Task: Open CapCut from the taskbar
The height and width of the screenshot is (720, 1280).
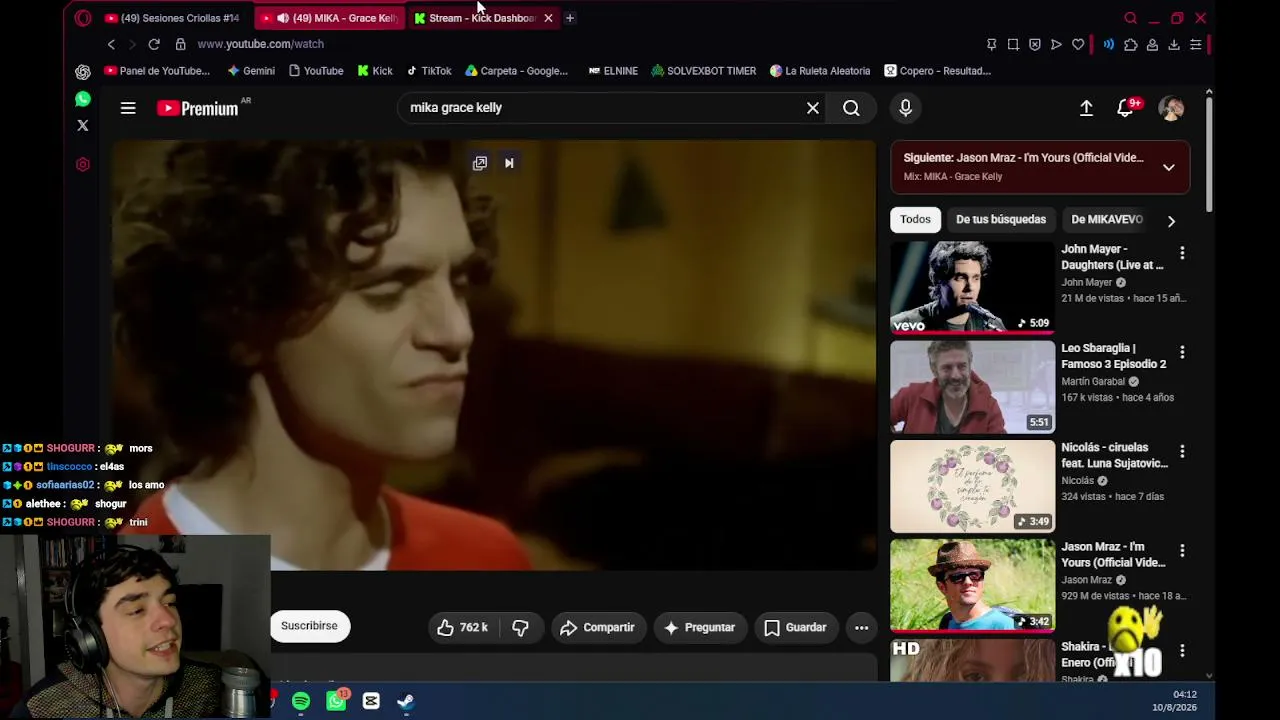Action: [x=371, y=701]
